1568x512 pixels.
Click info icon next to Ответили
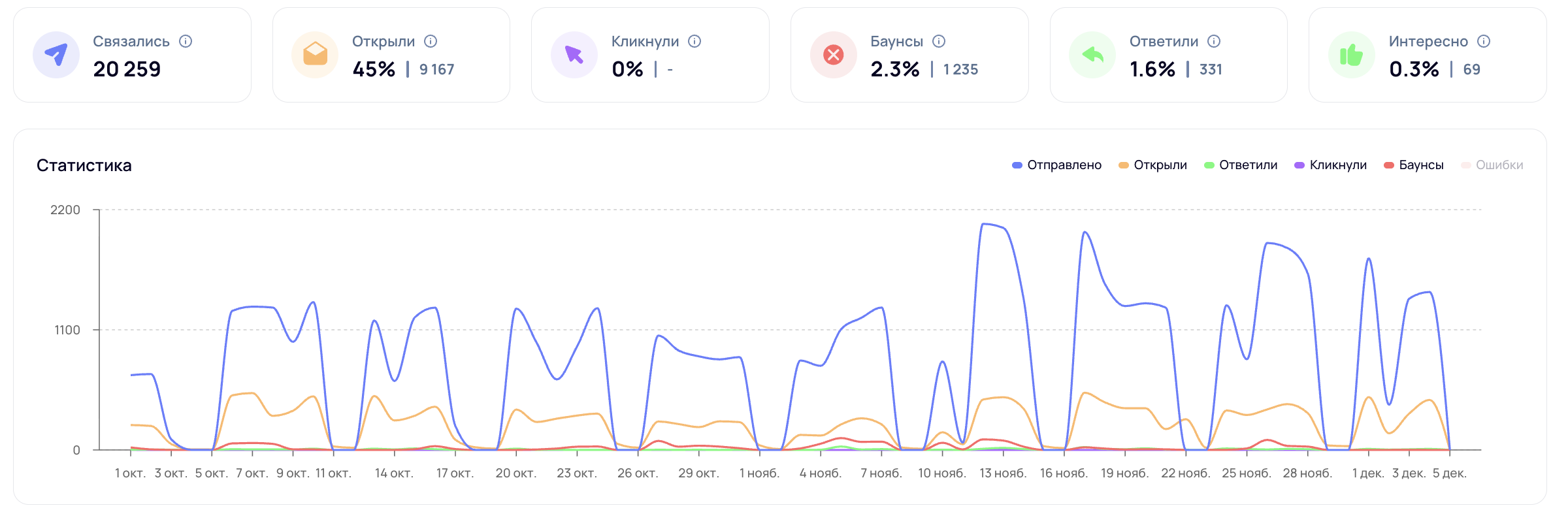(1214, 41)
